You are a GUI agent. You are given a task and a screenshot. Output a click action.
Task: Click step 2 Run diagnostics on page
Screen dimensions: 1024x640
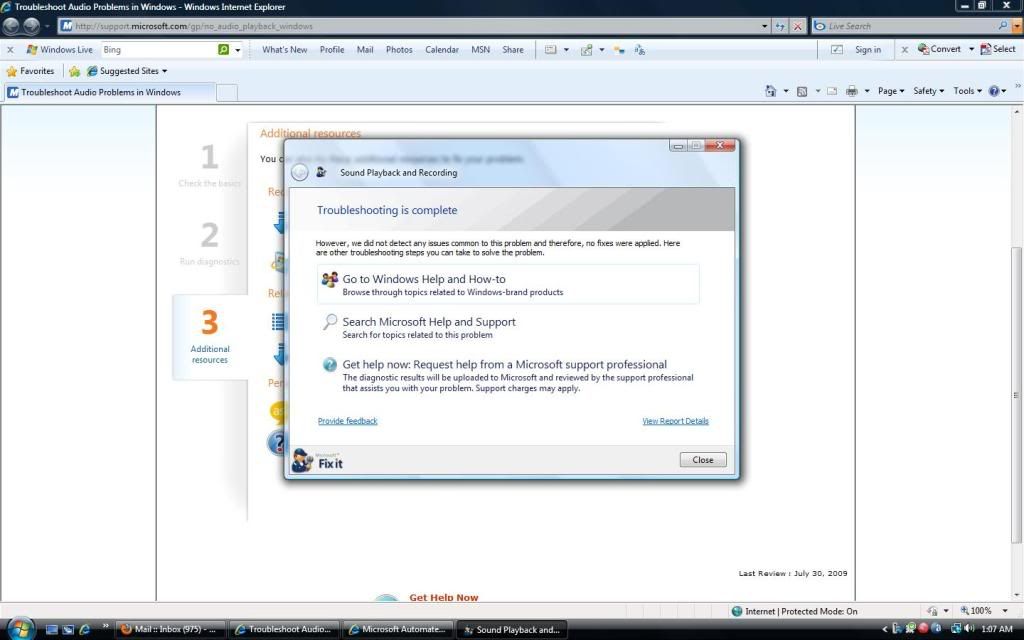click(210, 243)
